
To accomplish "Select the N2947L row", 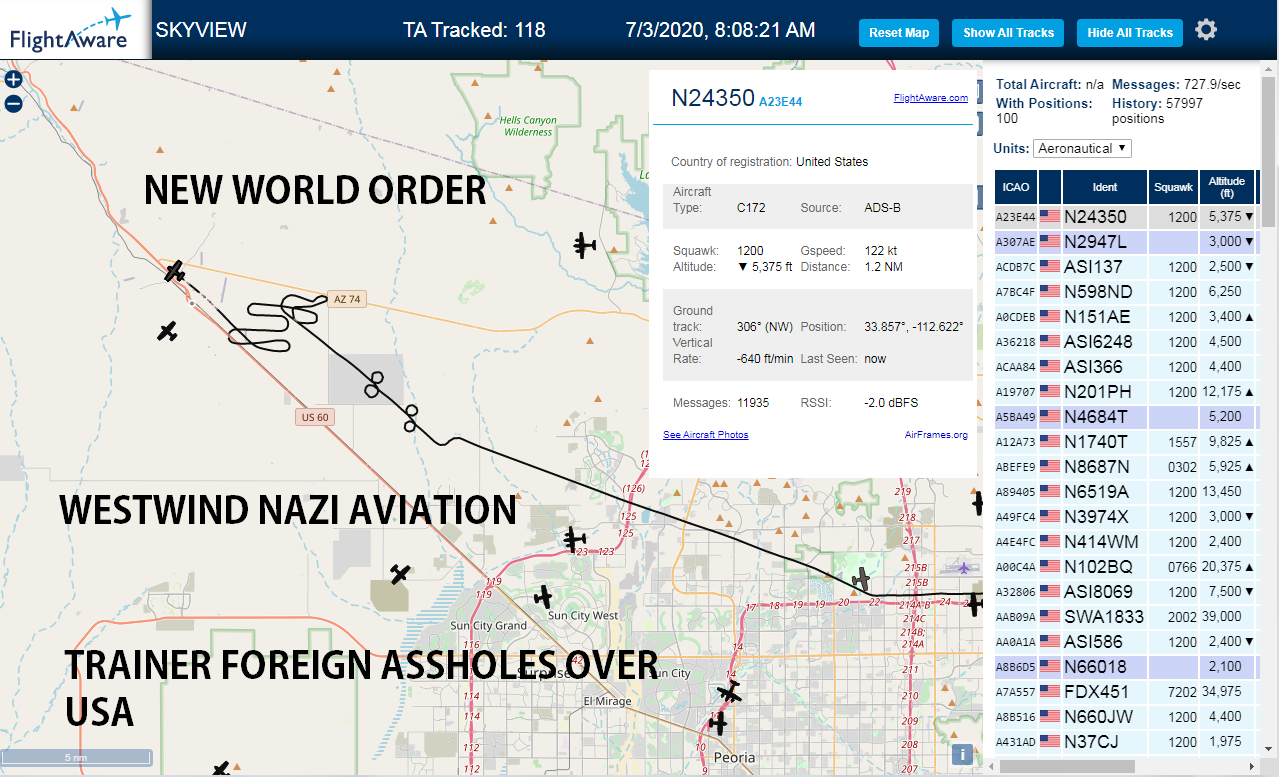I will click(1125, 241).
